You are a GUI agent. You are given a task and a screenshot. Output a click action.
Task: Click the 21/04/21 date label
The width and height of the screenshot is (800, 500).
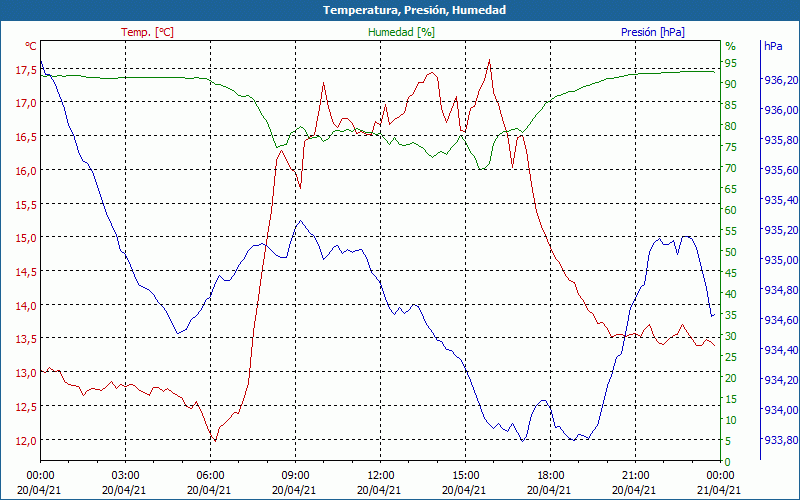coord(719,490)
